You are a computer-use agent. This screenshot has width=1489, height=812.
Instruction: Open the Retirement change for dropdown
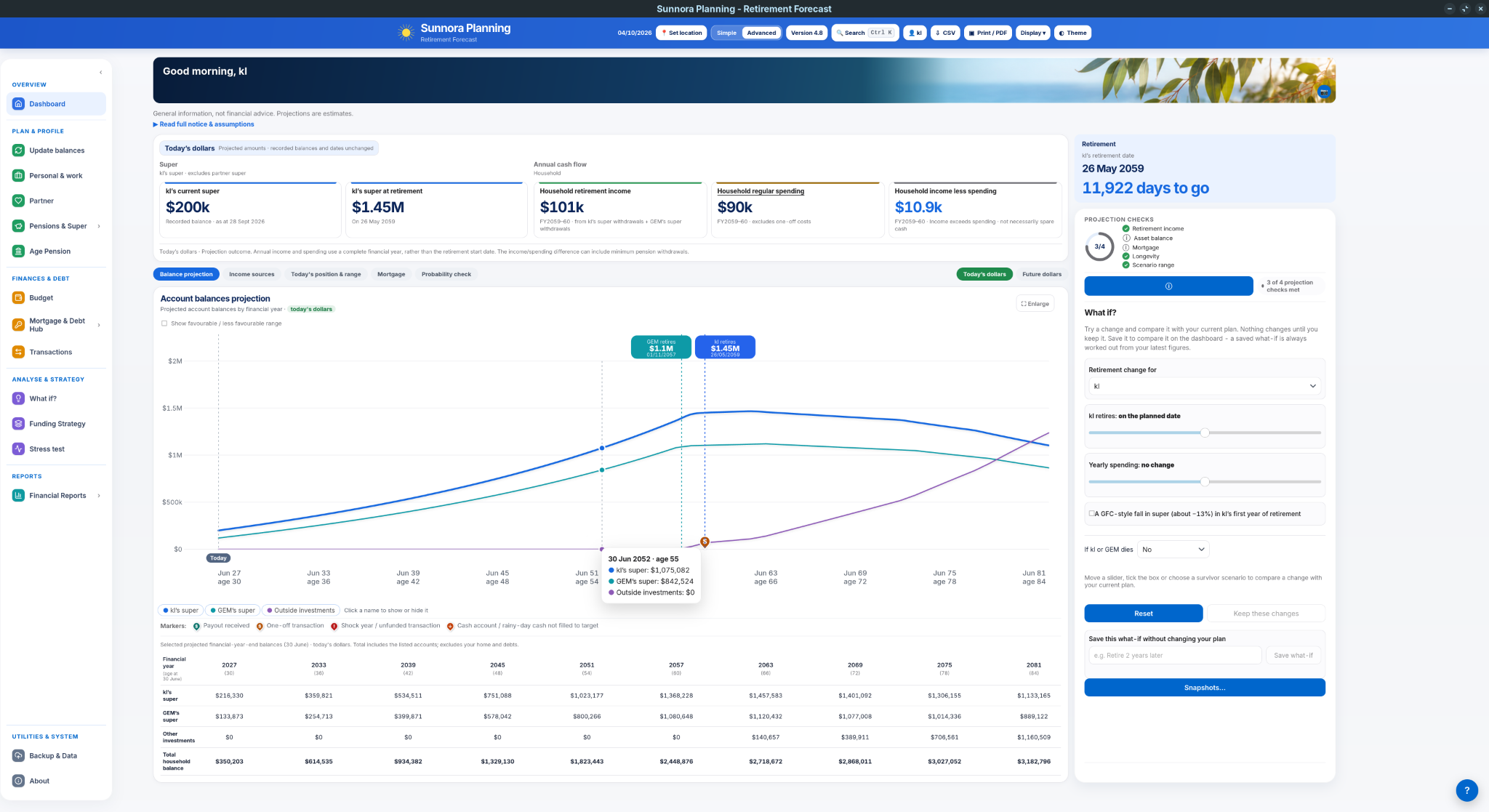coord(1204,386)
